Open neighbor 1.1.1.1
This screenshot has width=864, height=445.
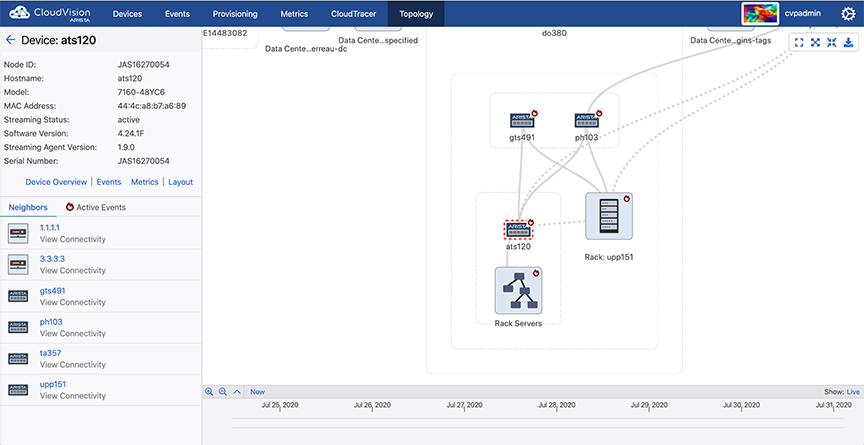click(50, 227)
